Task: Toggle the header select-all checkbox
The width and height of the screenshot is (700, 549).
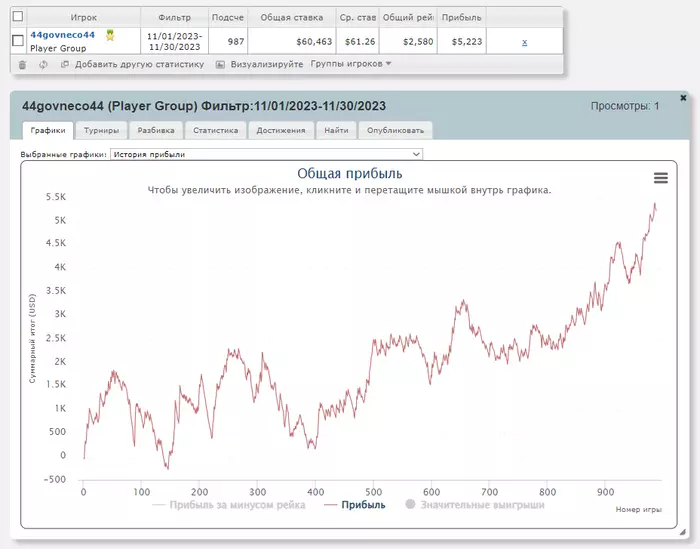Action: pos(18,17)
